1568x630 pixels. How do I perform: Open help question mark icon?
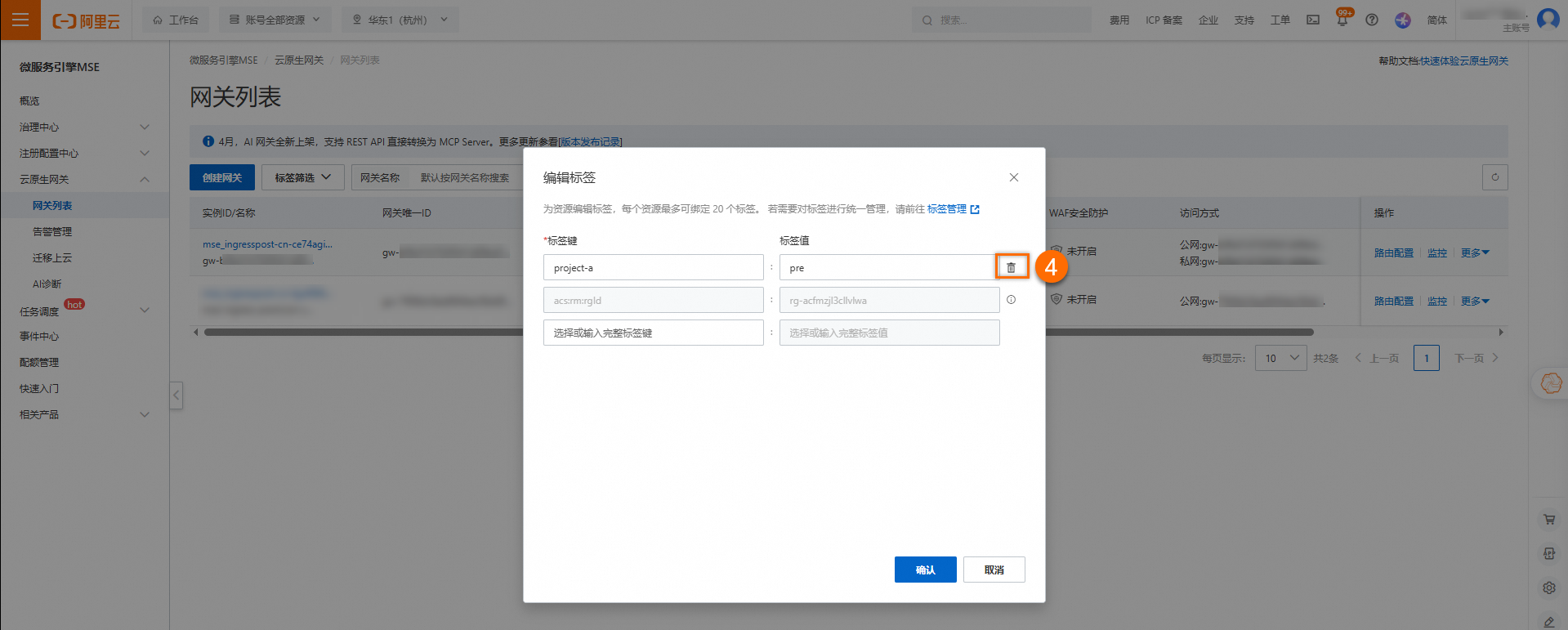point(1372,20)
